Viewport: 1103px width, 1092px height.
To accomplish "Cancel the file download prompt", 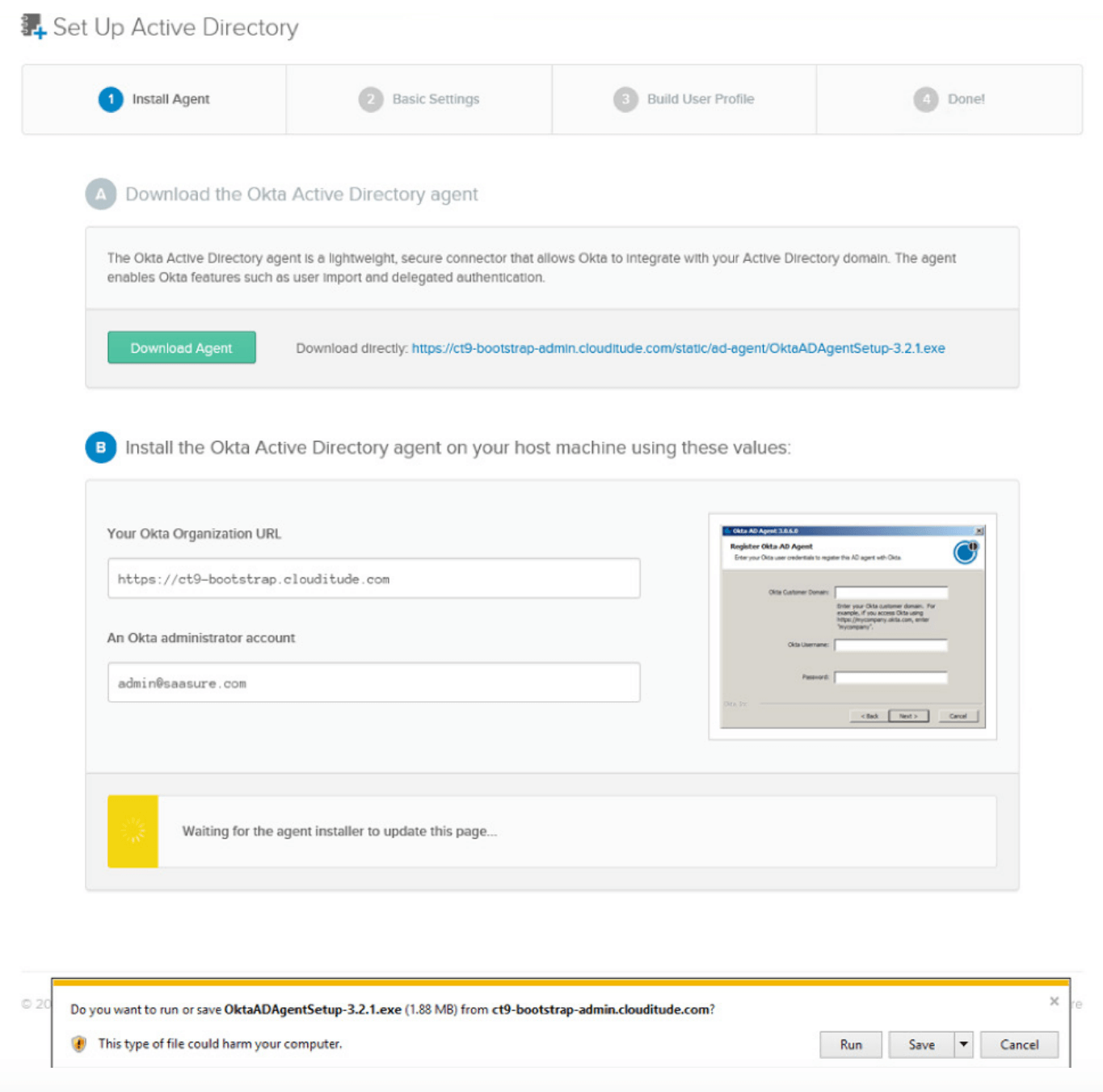I will 1019,1044.
